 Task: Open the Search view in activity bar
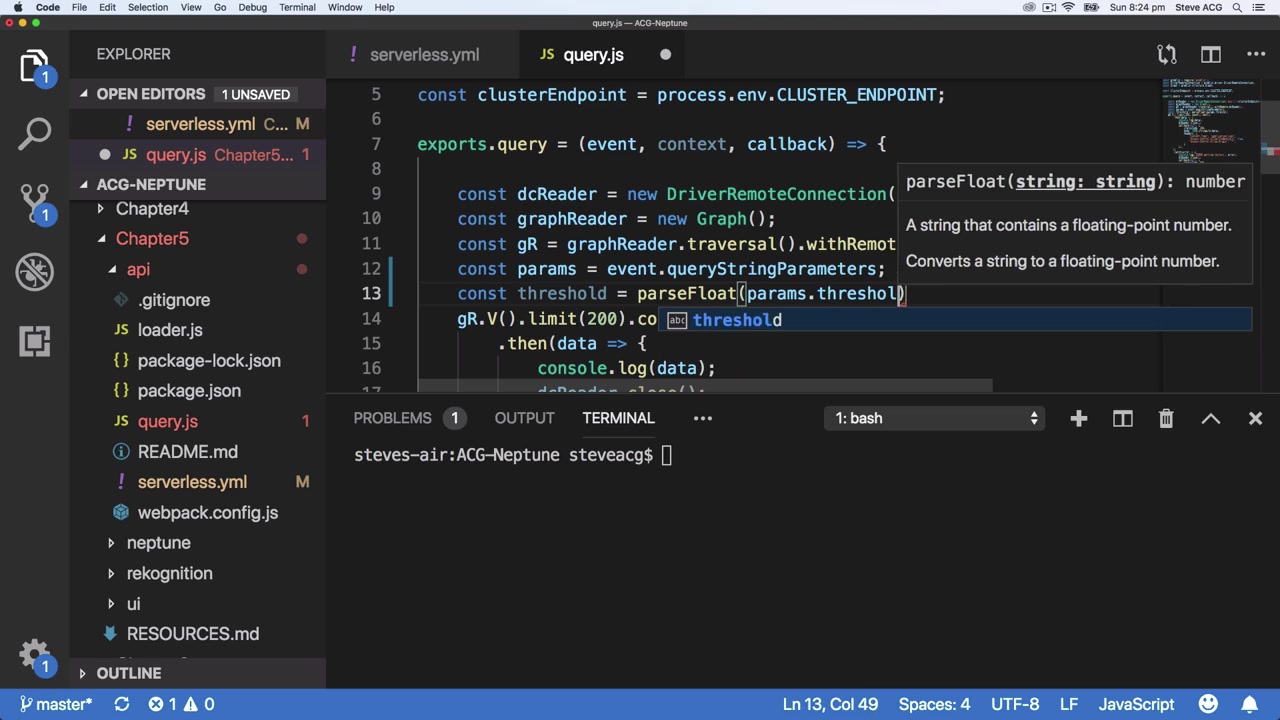click(35, 132)
